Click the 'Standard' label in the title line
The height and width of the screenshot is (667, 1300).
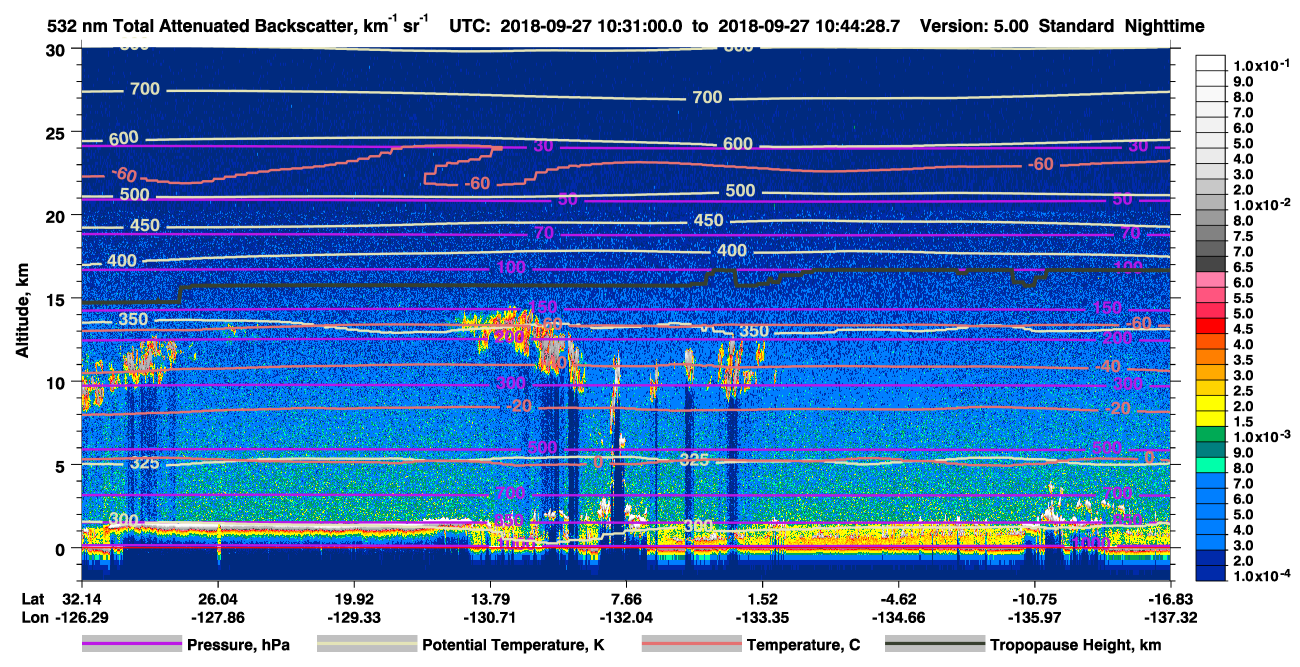tap(1074, 27)
